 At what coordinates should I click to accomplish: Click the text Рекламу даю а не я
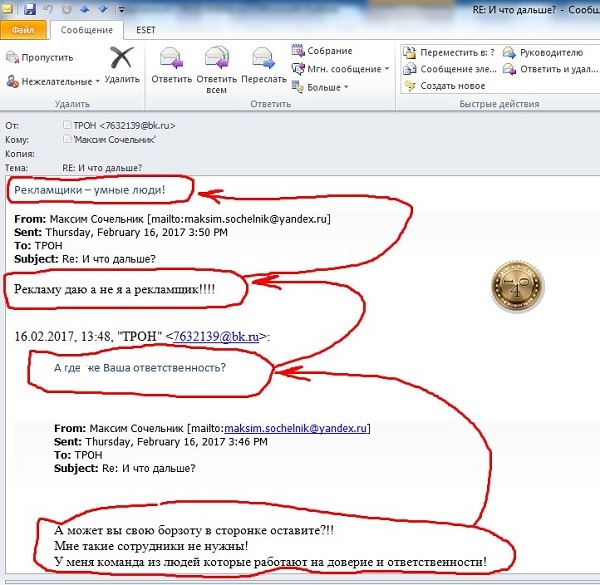click(x=68, y=289)
